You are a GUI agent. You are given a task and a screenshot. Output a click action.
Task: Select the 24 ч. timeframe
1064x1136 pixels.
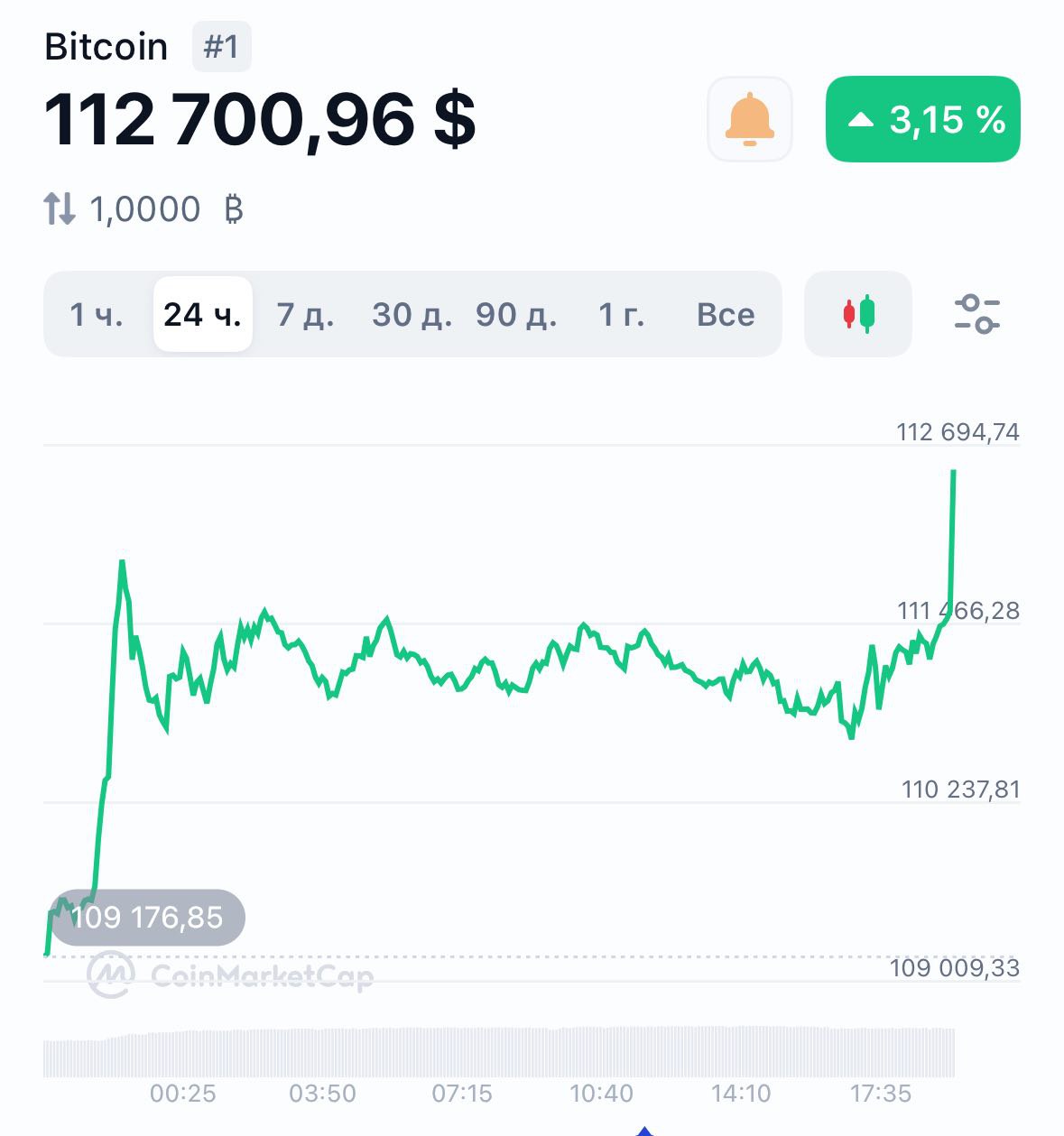click(202, 315)
